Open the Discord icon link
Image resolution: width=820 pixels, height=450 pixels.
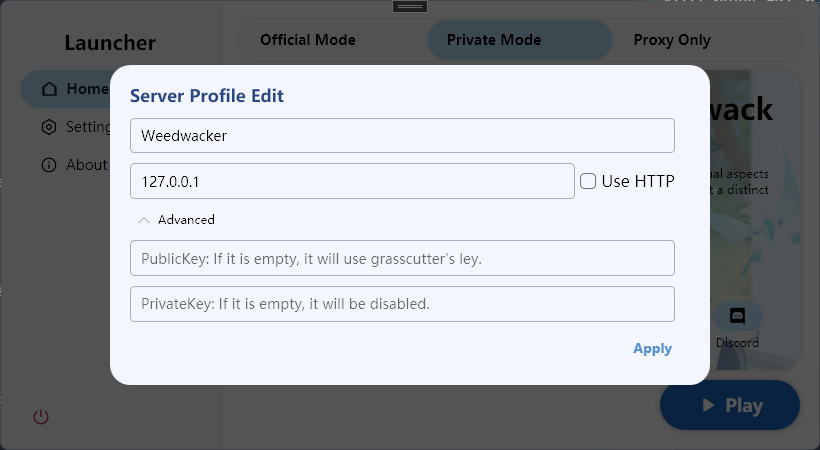click(x=737, y=316)
